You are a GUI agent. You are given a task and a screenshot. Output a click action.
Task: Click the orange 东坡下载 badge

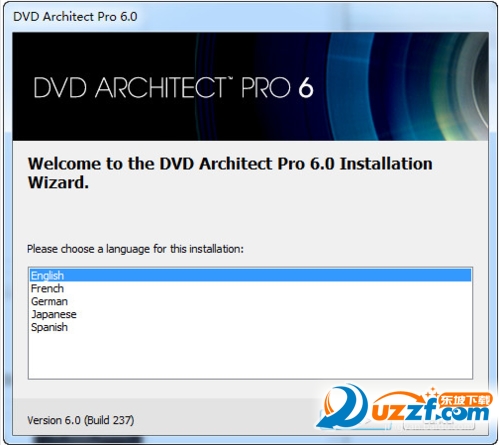click(x=465, y=400)
